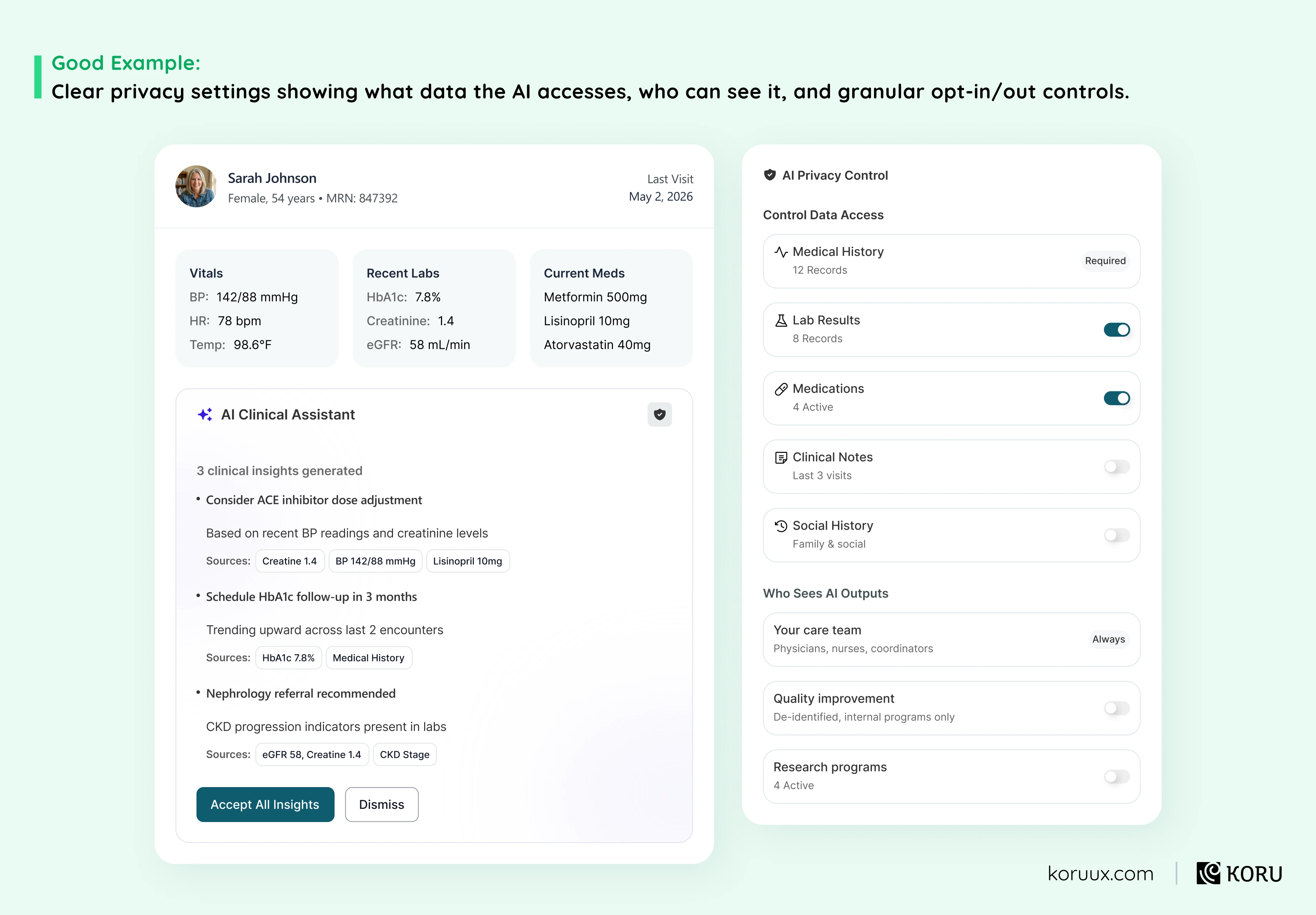1316x915 pixels.
Task: Click Lisinopril 10mg in Current Meds
Action: 587,321
